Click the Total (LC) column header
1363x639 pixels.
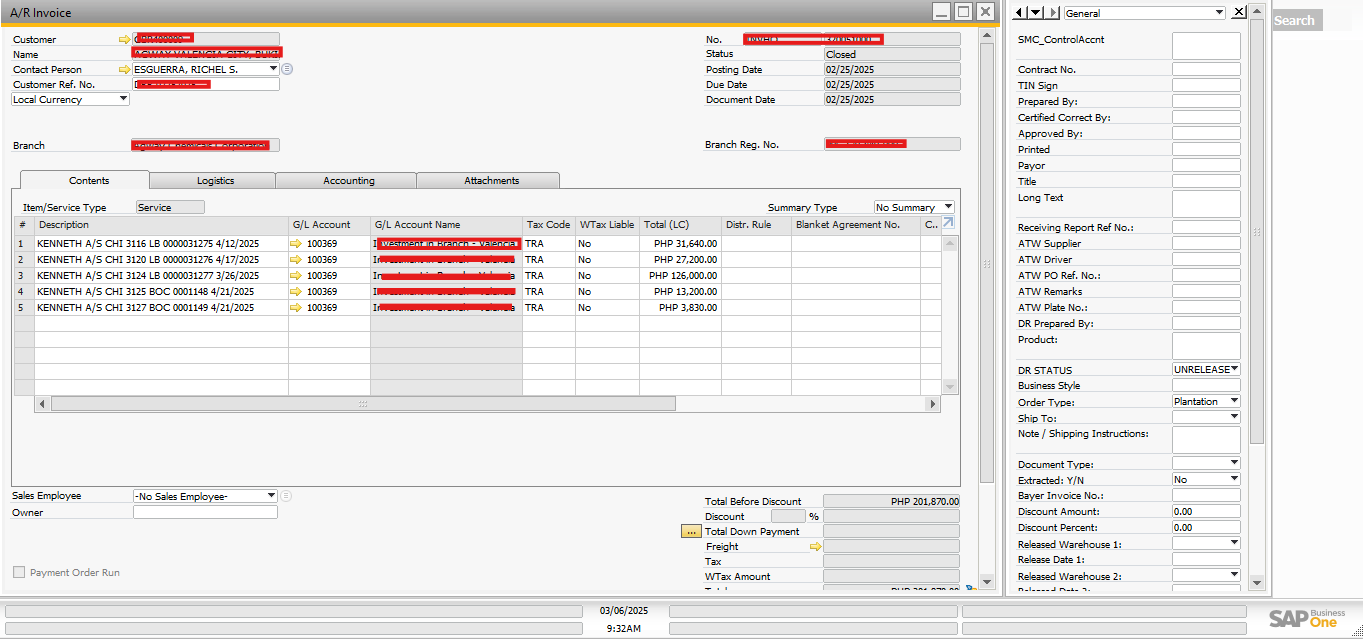click(680, 225)
